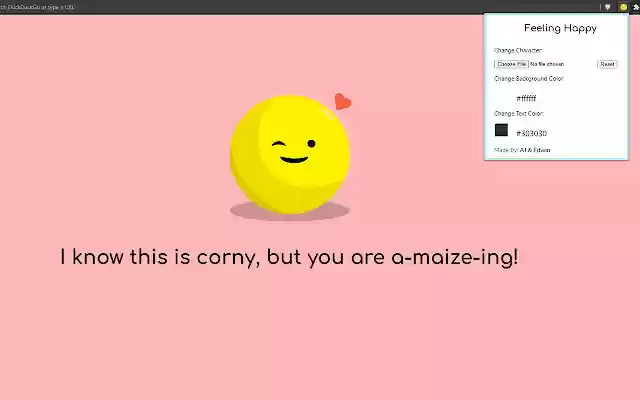The height and width of the screenshot is (400, 640).
Task: Open the browser extensions puzzle icon
Action: [x=636, y=7]
